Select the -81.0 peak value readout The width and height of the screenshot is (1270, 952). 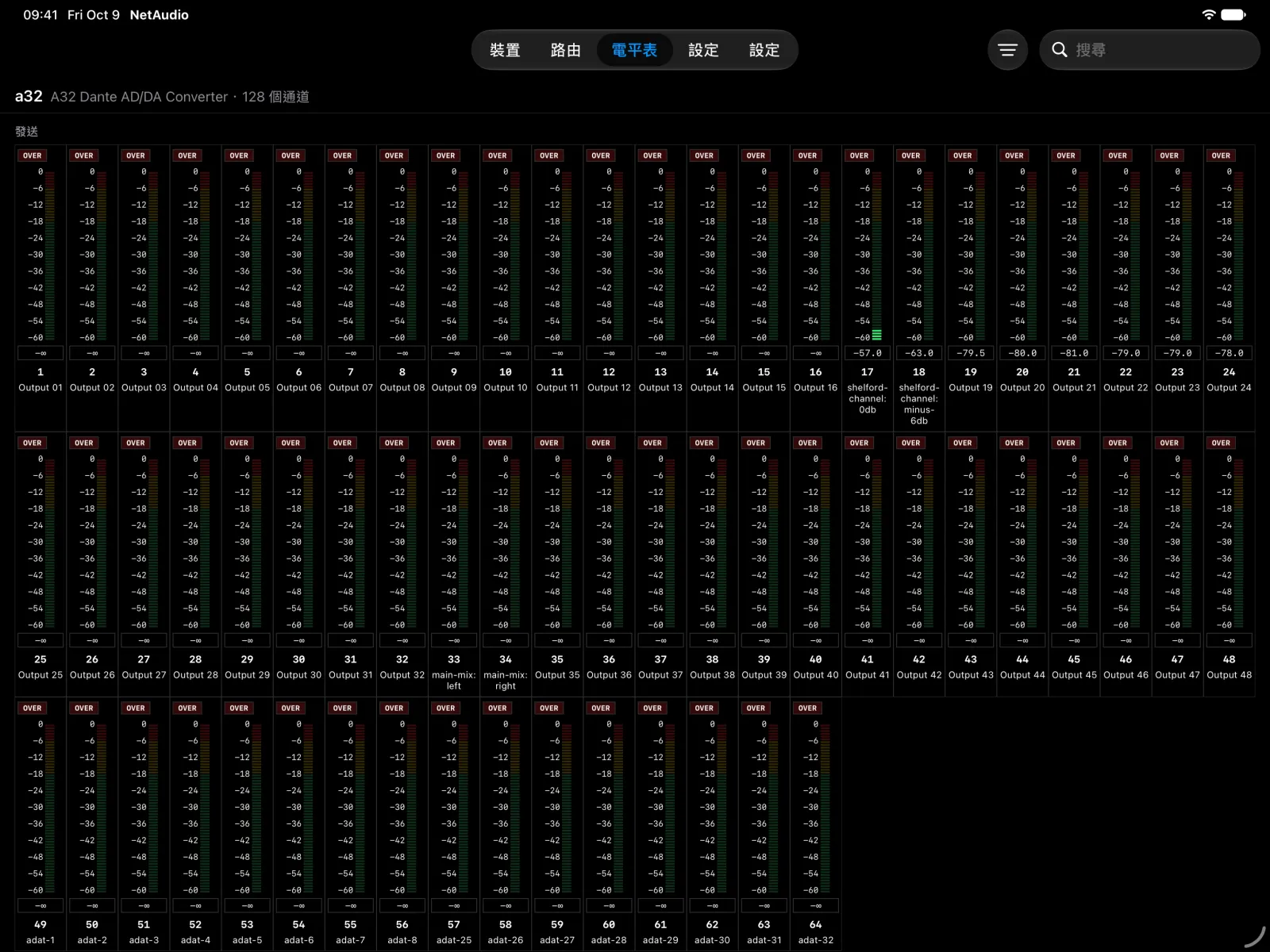(x=1074, y=353)
